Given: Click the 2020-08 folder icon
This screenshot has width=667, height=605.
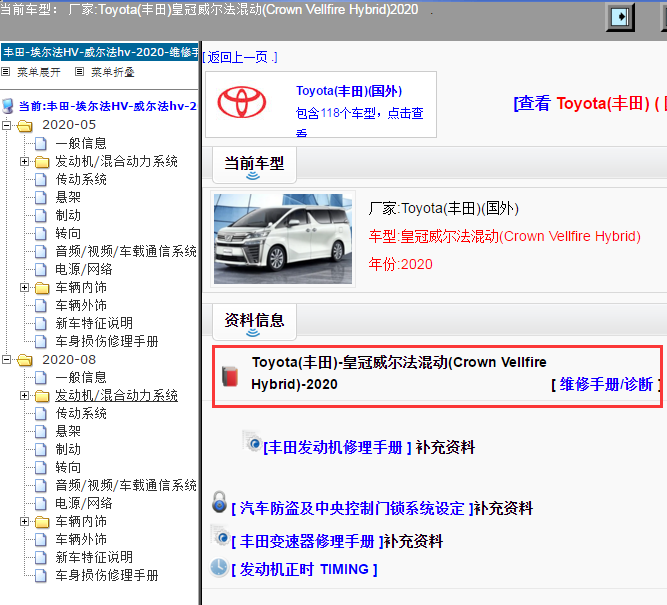Looking at the screenshot, I should point(25,360).
